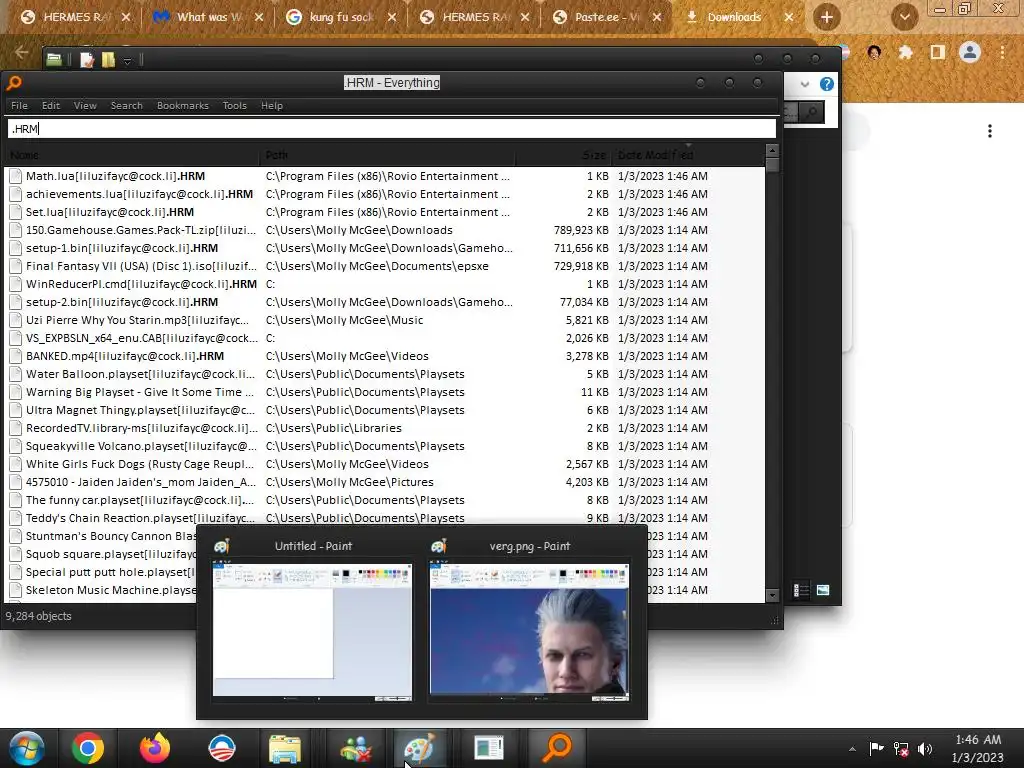Open downloads page three-dot menu

click(990, 131)
